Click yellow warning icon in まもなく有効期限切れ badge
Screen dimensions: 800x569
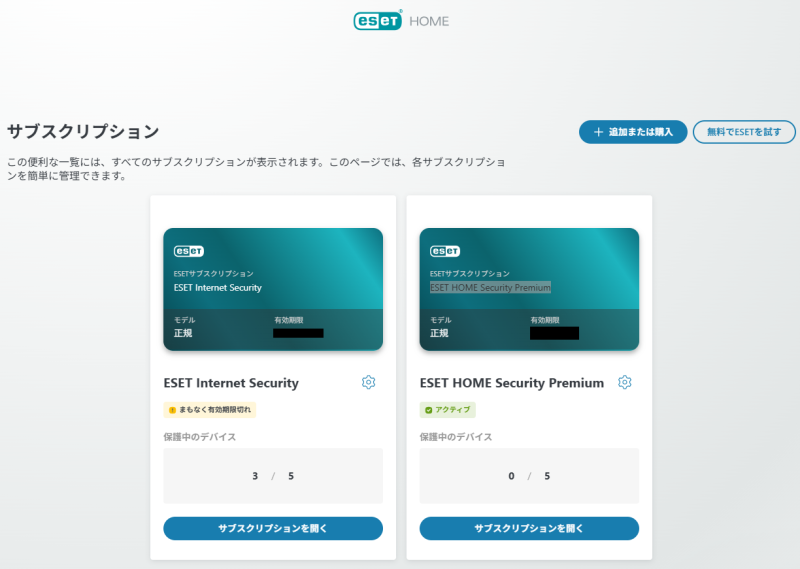[x=172, y=409]
